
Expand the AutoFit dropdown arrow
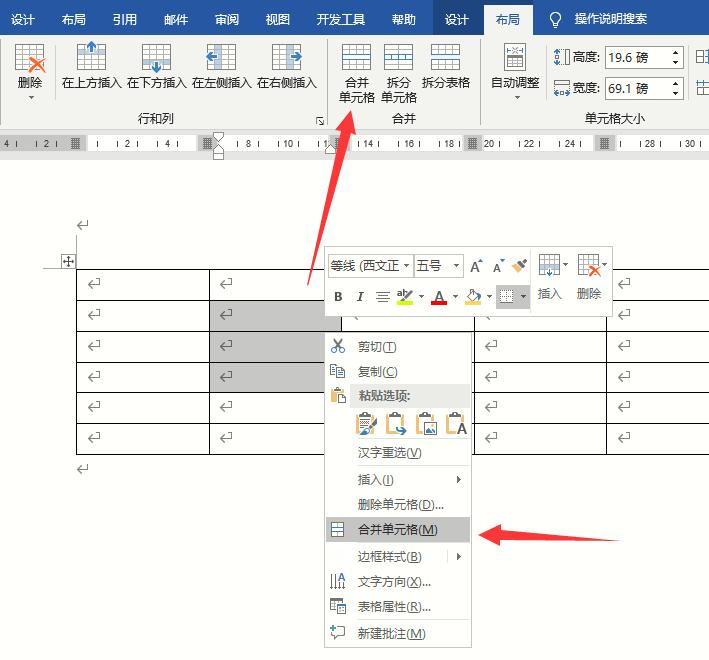(x=517, y=98)
